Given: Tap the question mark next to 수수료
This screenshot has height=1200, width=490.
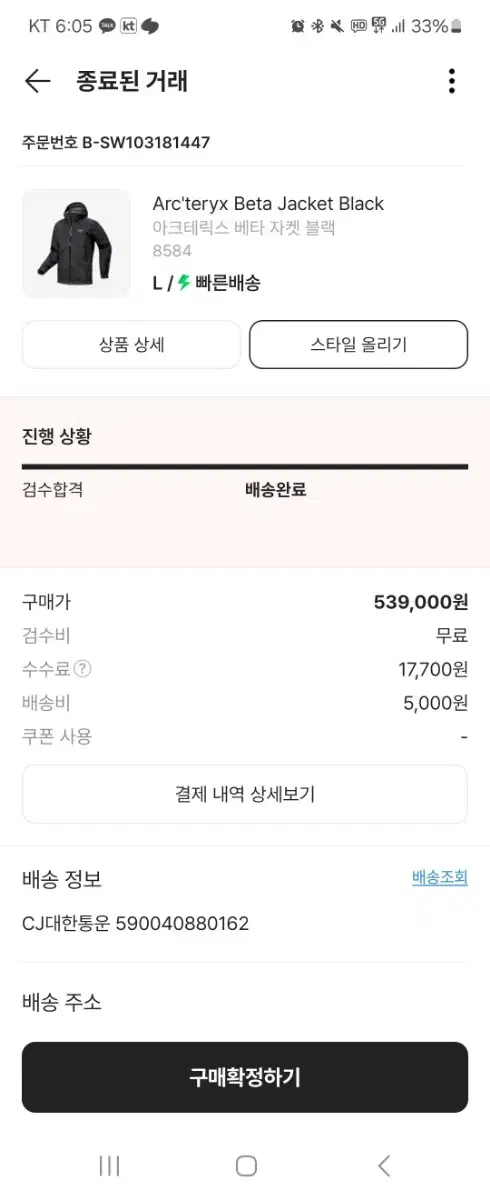Looking at the screenshot, I should click(83, 669).
